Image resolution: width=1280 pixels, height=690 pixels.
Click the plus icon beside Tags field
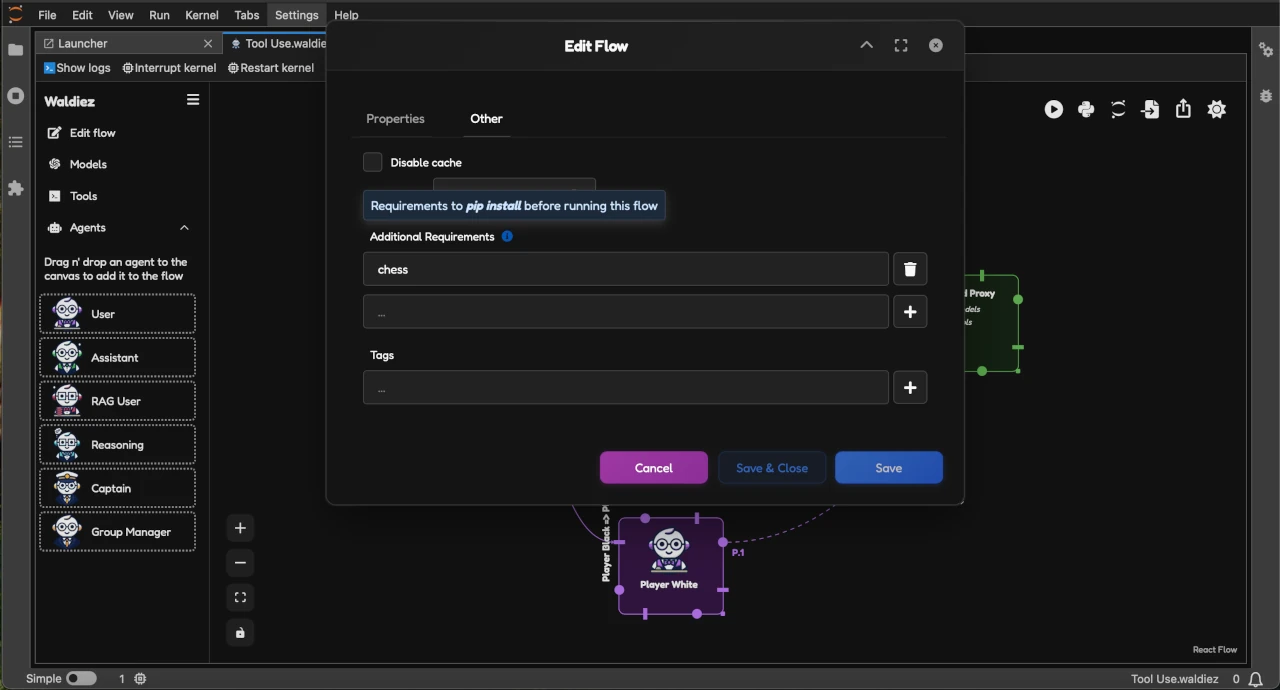(910, 388)
